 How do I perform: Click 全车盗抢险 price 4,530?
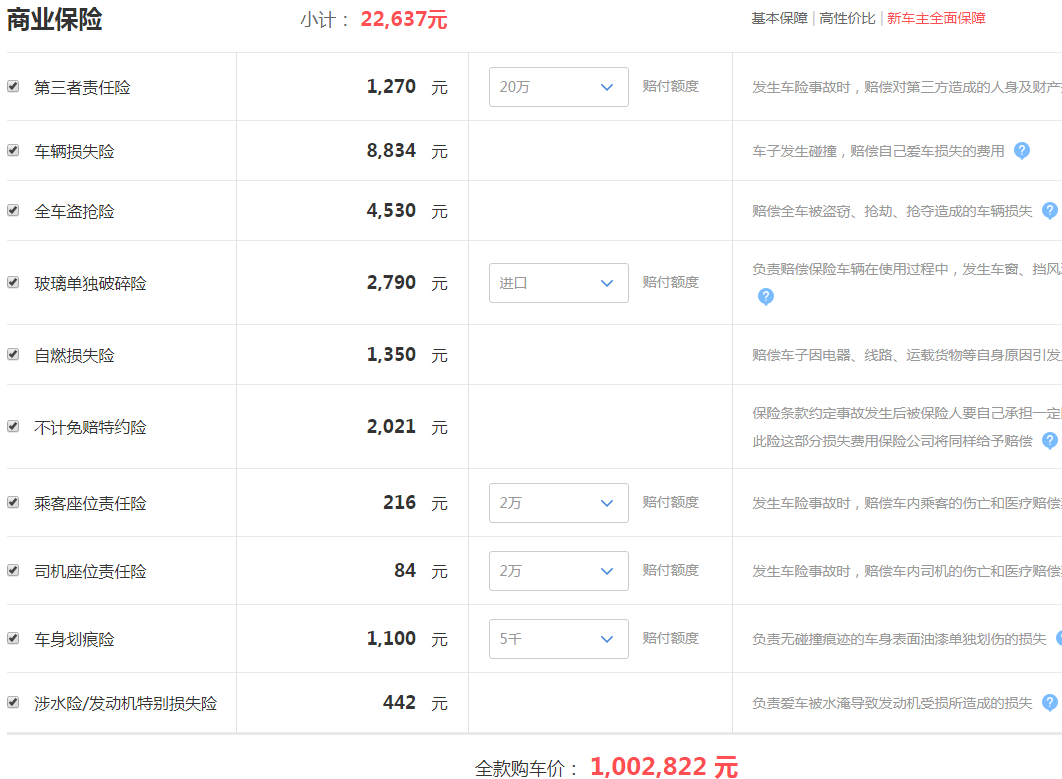391,211
